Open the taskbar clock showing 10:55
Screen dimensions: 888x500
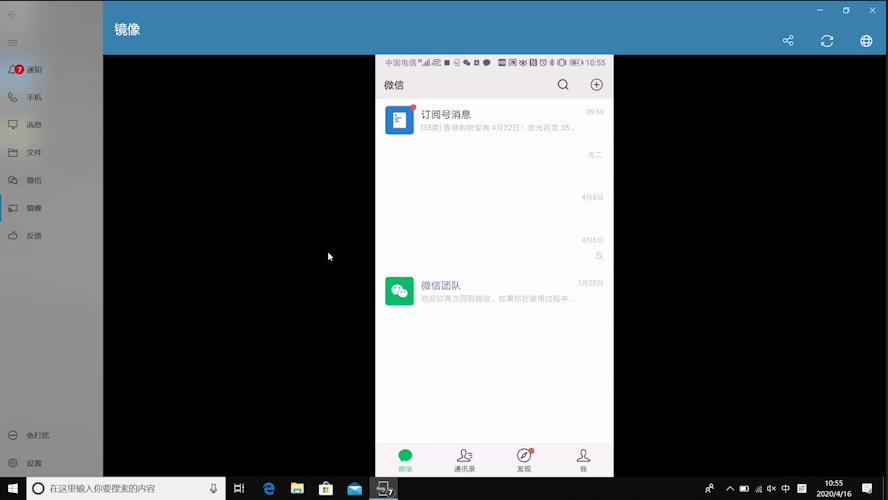pyautogui.click(x=834, y=488)
